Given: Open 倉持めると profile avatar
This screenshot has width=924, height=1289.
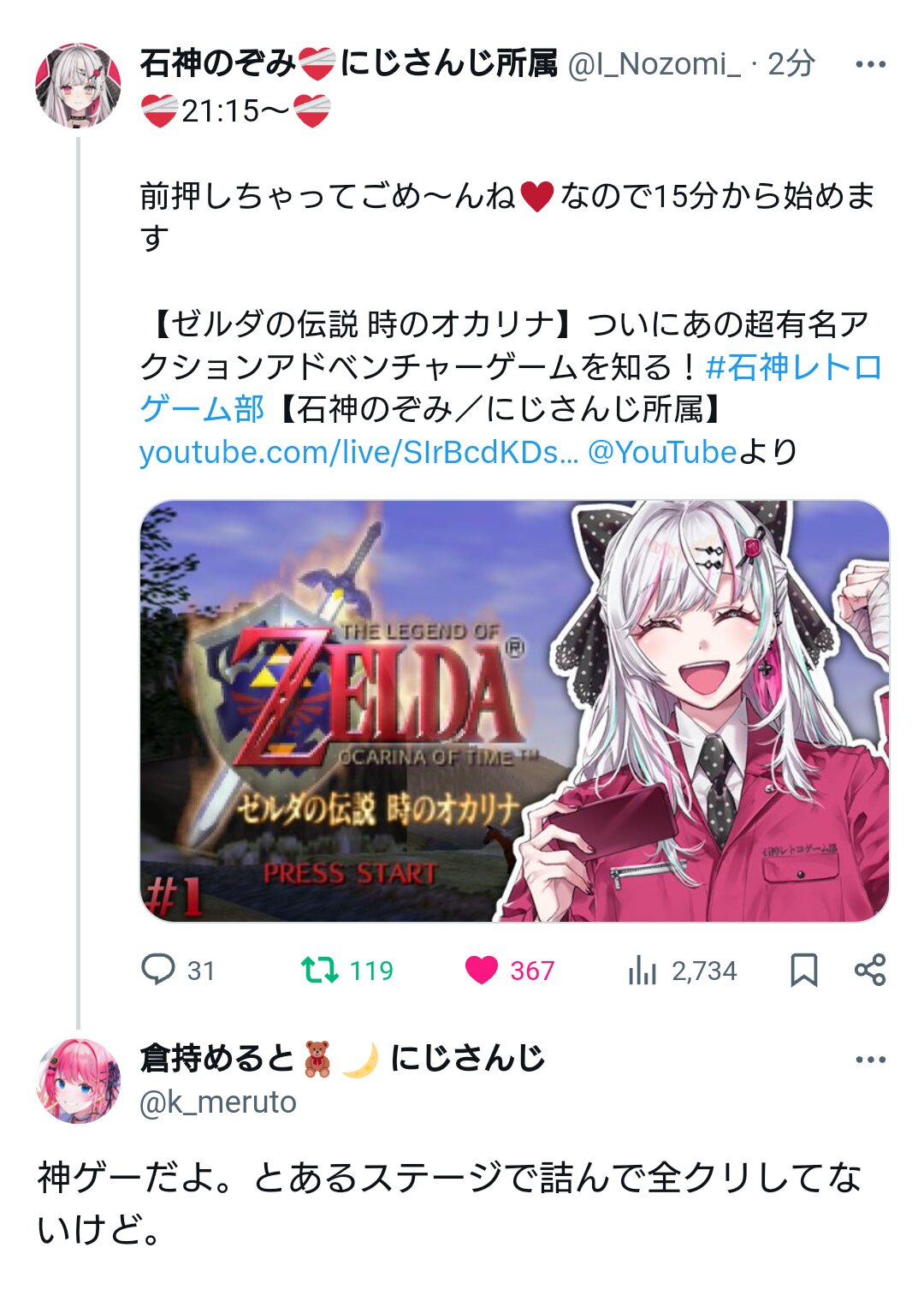Looking at the screenshot, I should 78,1081.
